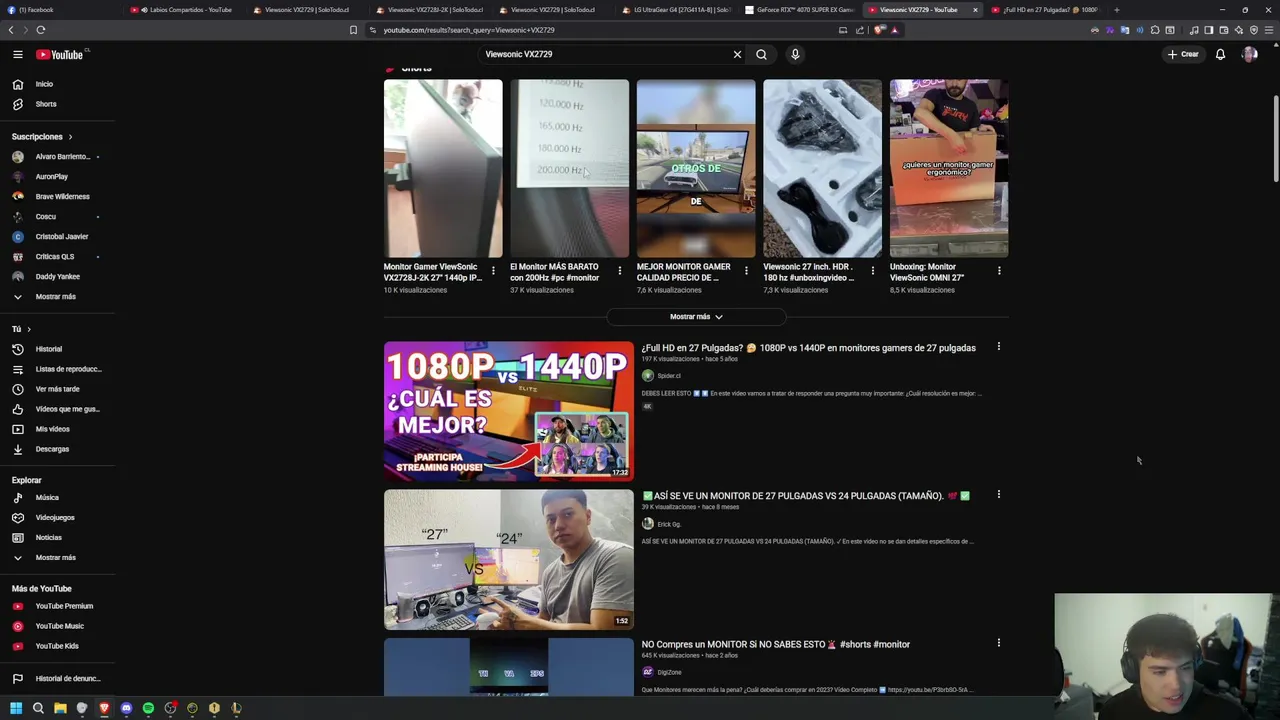Screen dimensions: 1280x720
Task: Open options menu for Unboxing ViewSonic OMNI short
Action: (x=999, y=270)
